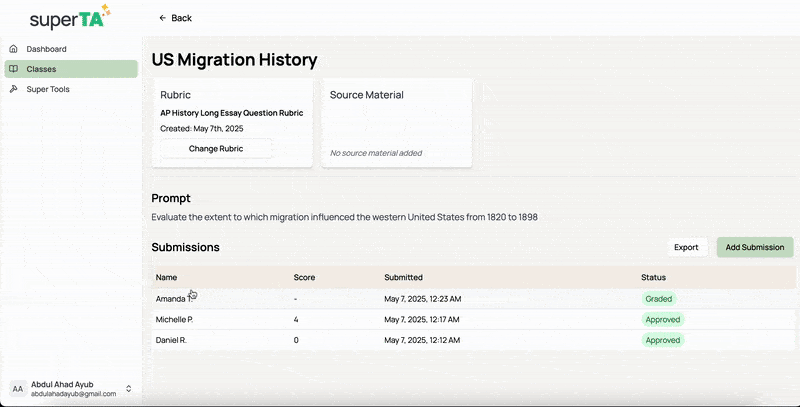Click the back arrow icon
800x407 pixels.
point(163,18)
